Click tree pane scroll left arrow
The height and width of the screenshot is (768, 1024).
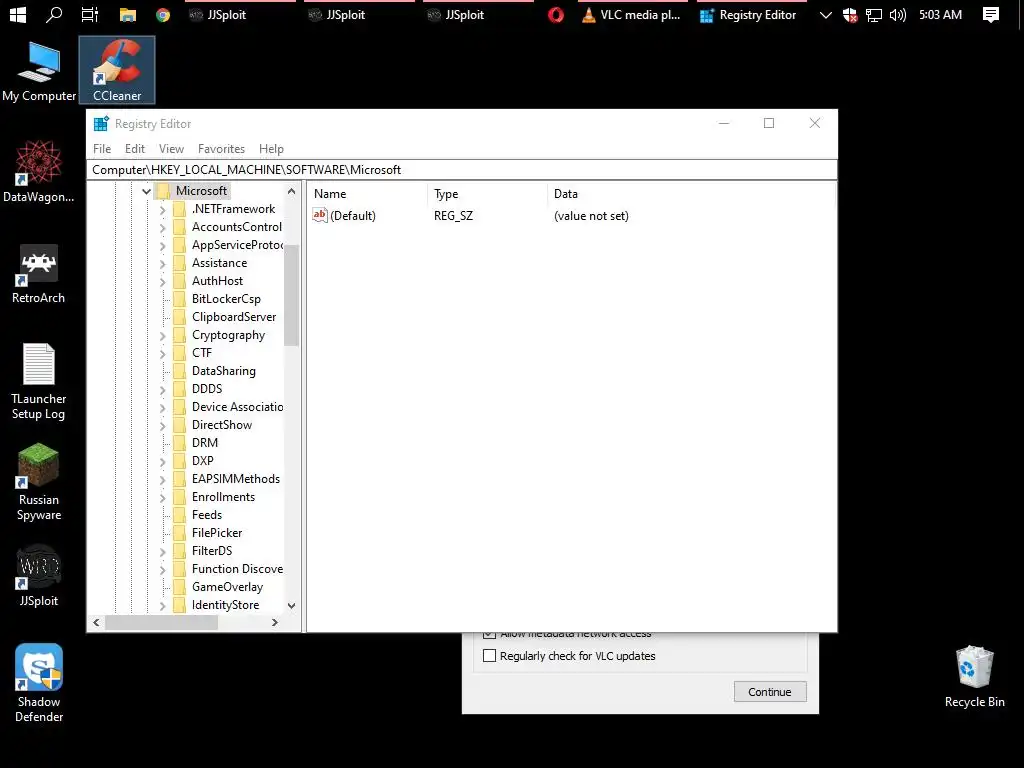[x=97, y=622]
